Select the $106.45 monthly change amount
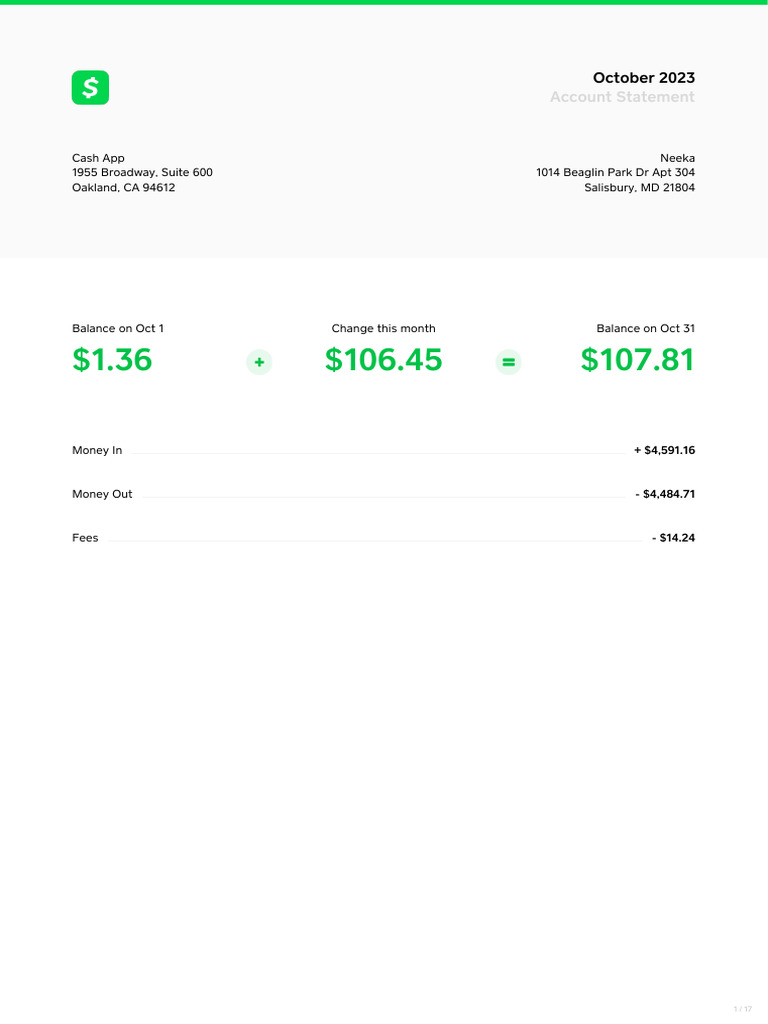This screenshot has height=1024, width=768. (383, 360)
